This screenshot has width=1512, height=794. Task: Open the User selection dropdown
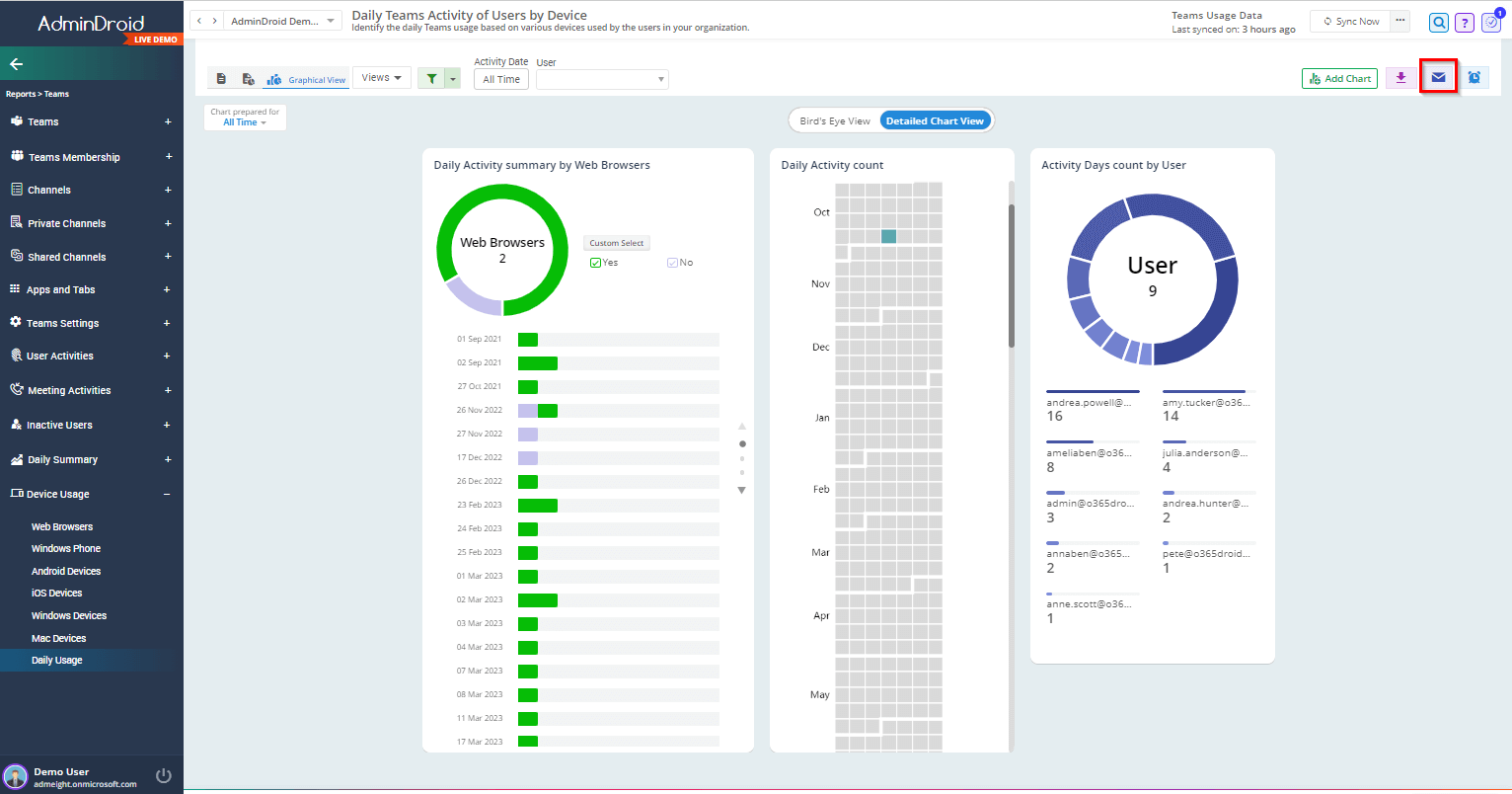601,78
